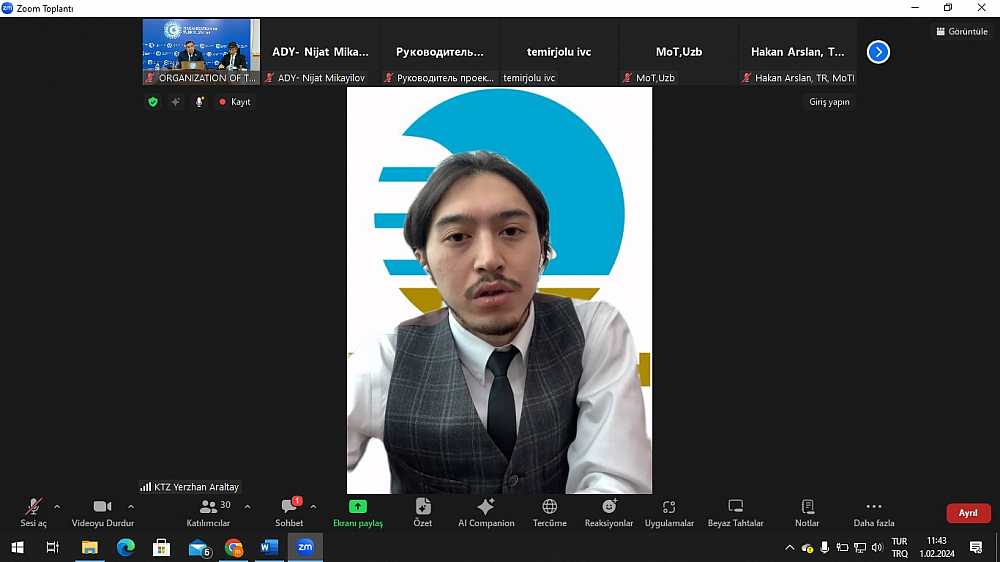Viewport: 1000px width, 562px height.
Task: Open the Özet summary tool
Action: [x=422, y=512]
